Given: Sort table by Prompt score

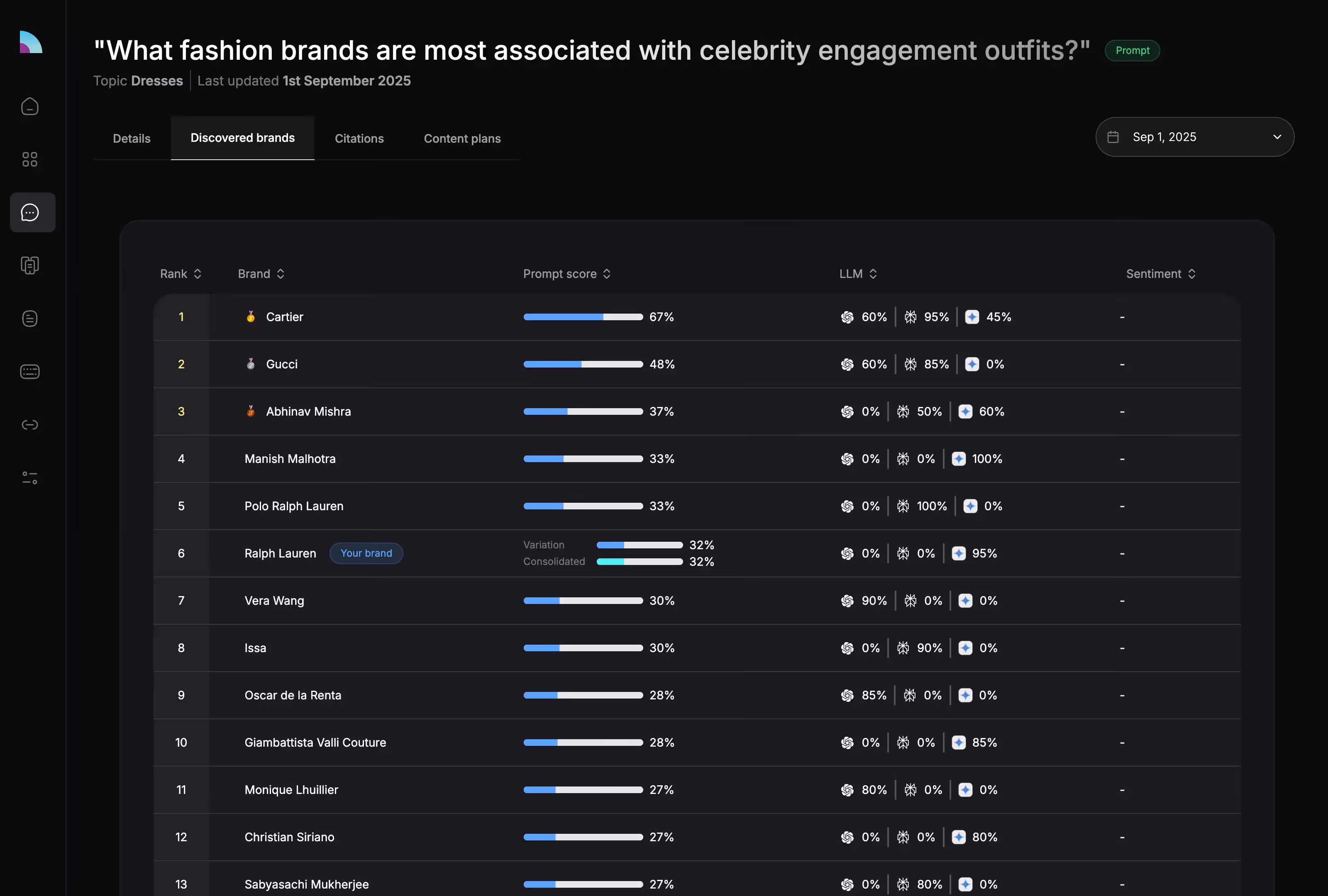Looking at the screenshot, I should pos(566,274).
